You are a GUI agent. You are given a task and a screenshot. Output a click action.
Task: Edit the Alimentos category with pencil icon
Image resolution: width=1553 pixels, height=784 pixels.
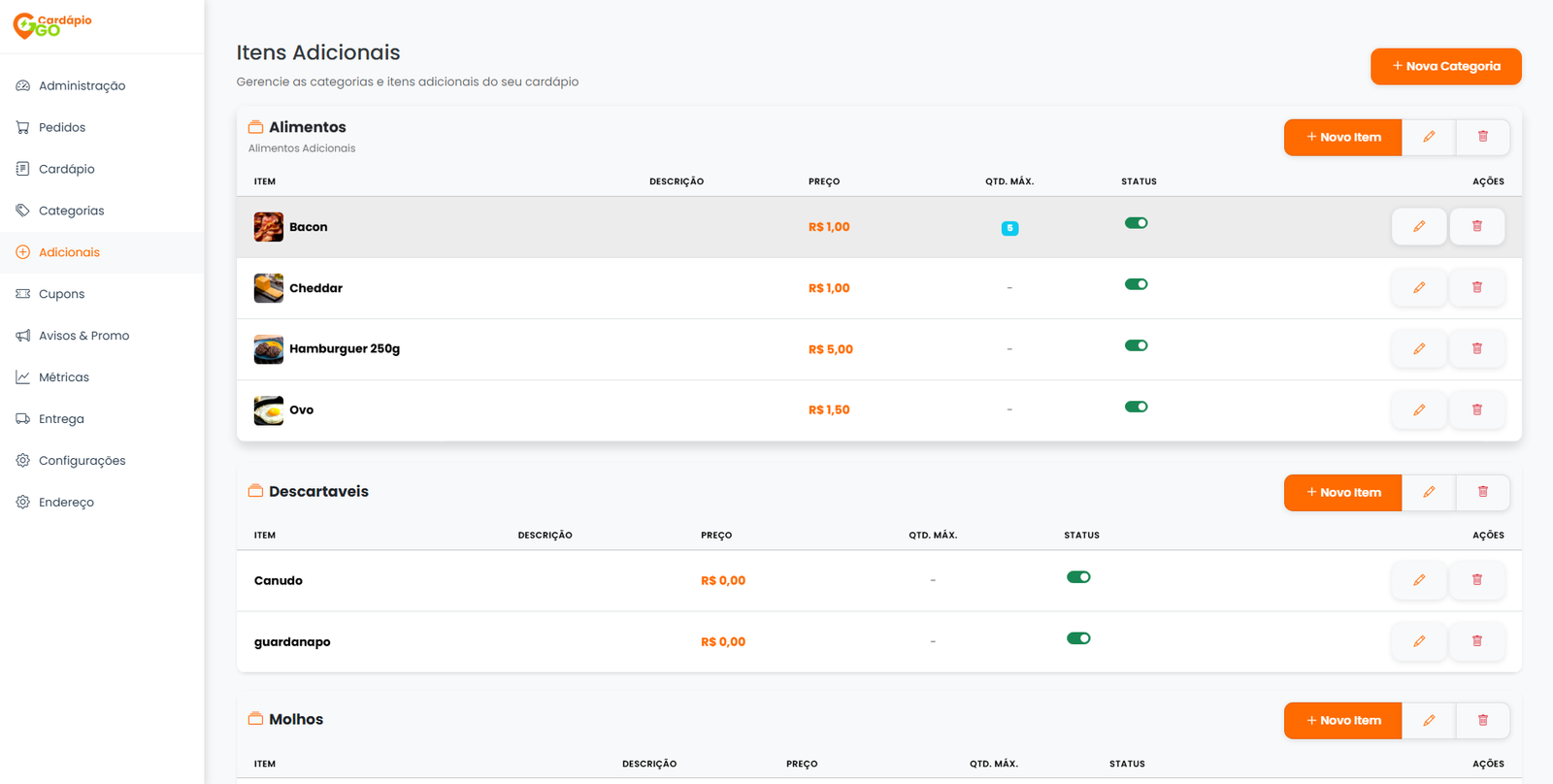point(1428,138)
